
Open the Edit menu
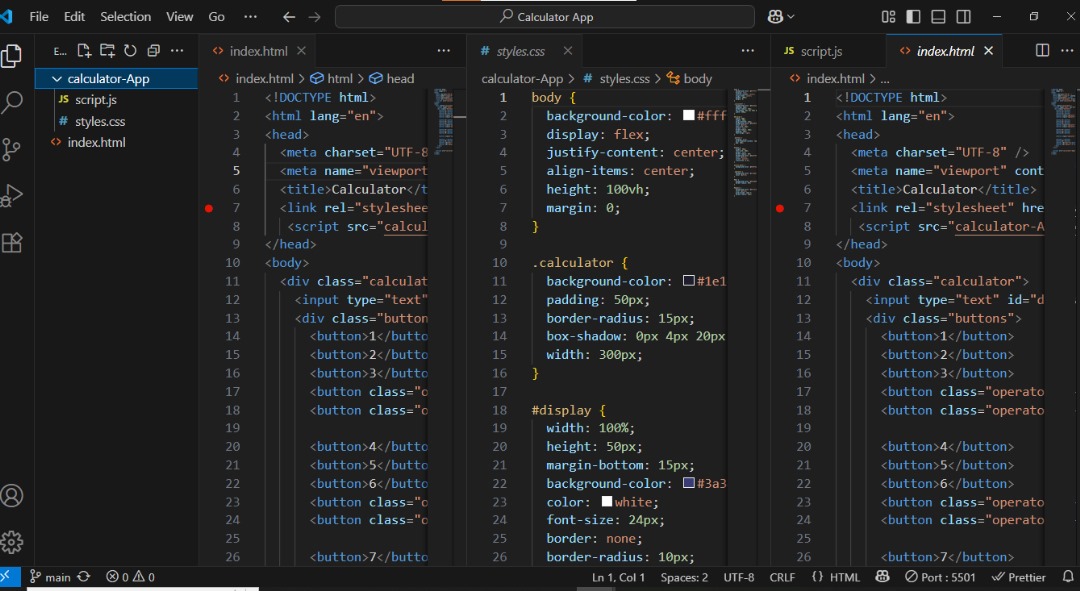click(74, 17)
